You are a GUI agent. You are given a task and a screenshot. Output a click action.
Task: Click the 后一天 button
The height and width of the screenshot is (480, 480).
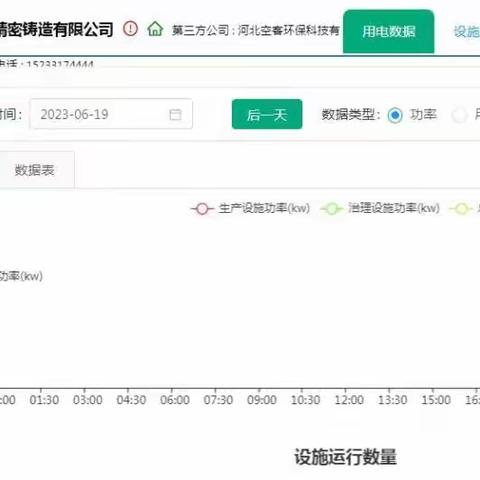tap(267, 114)
